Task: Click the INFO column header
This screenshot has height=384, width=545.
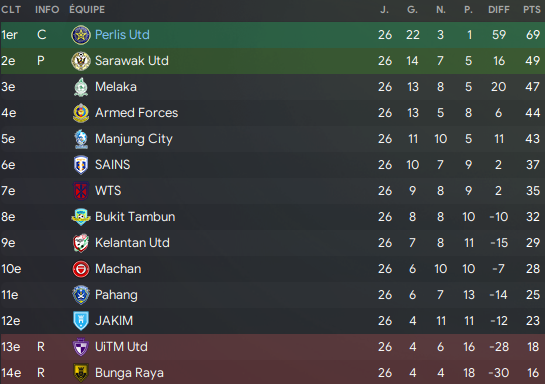Action: (47, 10)
